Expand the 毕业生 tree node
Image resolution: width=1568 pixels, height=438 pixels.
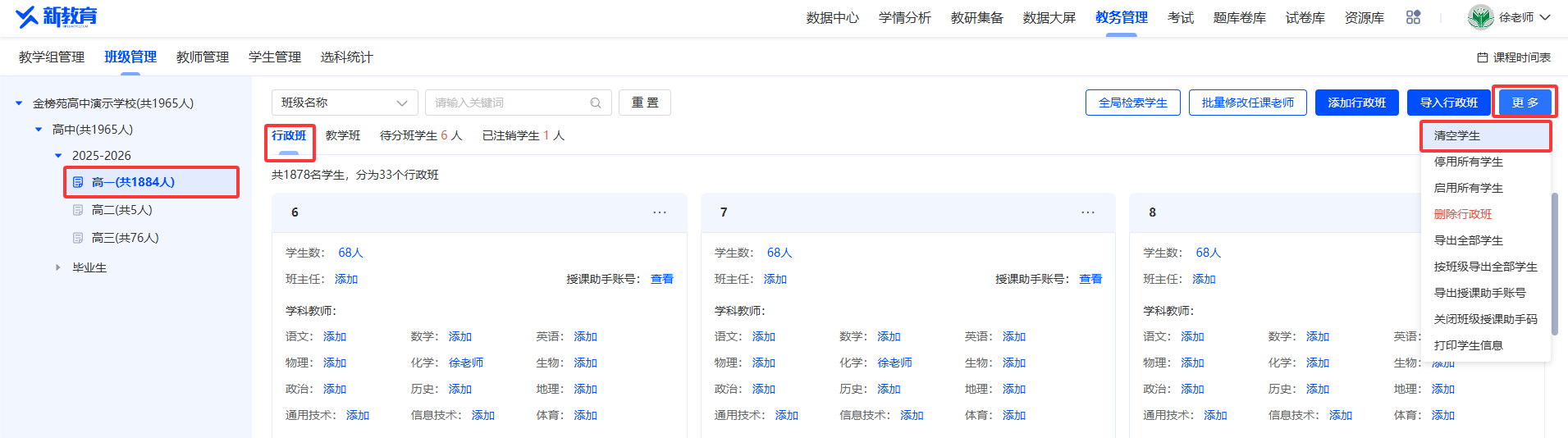click(57, 267)
